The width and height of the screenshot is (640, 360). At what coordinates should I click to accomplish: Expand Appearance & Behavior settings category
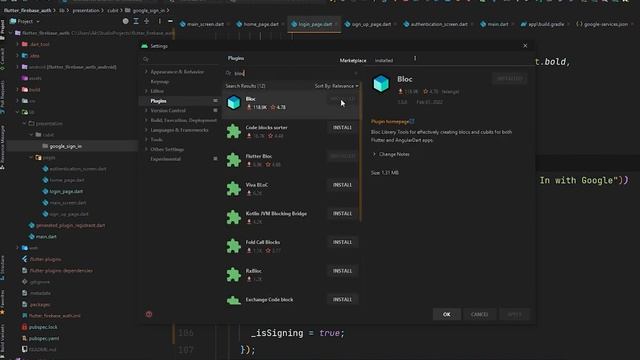147,72
